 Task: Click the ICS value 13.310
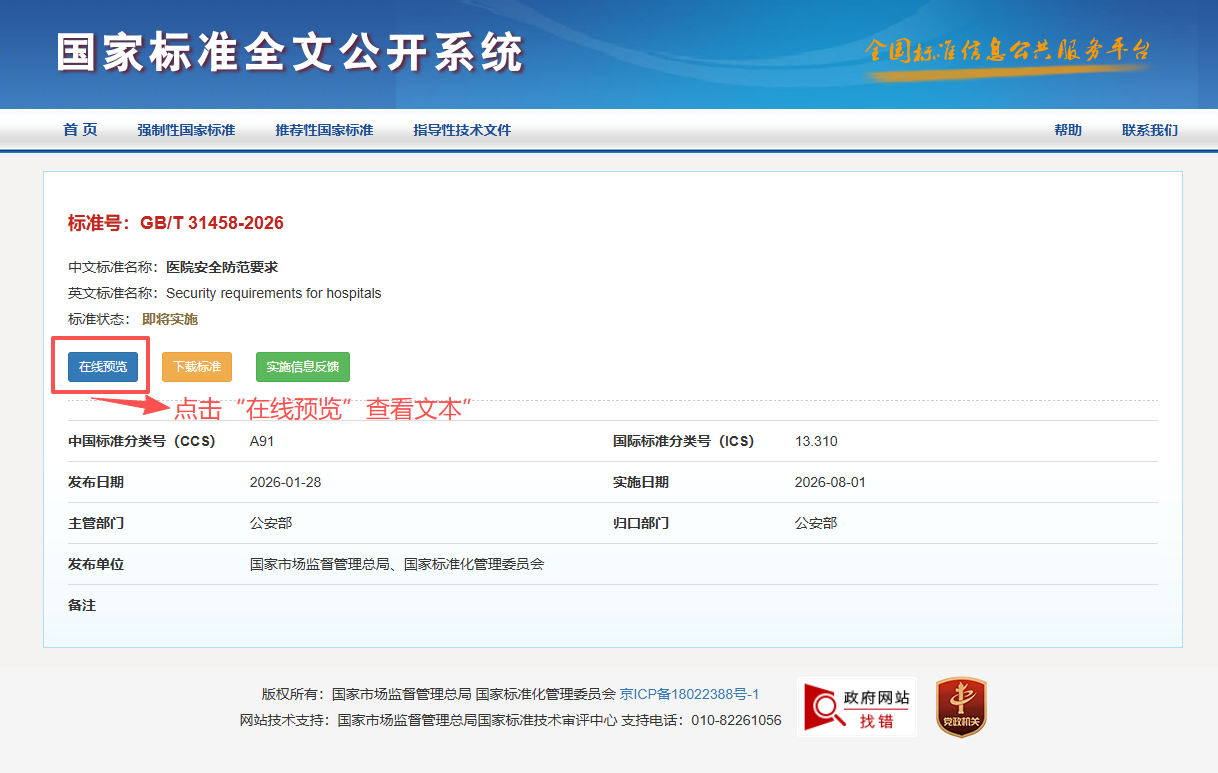pos(816,441)
